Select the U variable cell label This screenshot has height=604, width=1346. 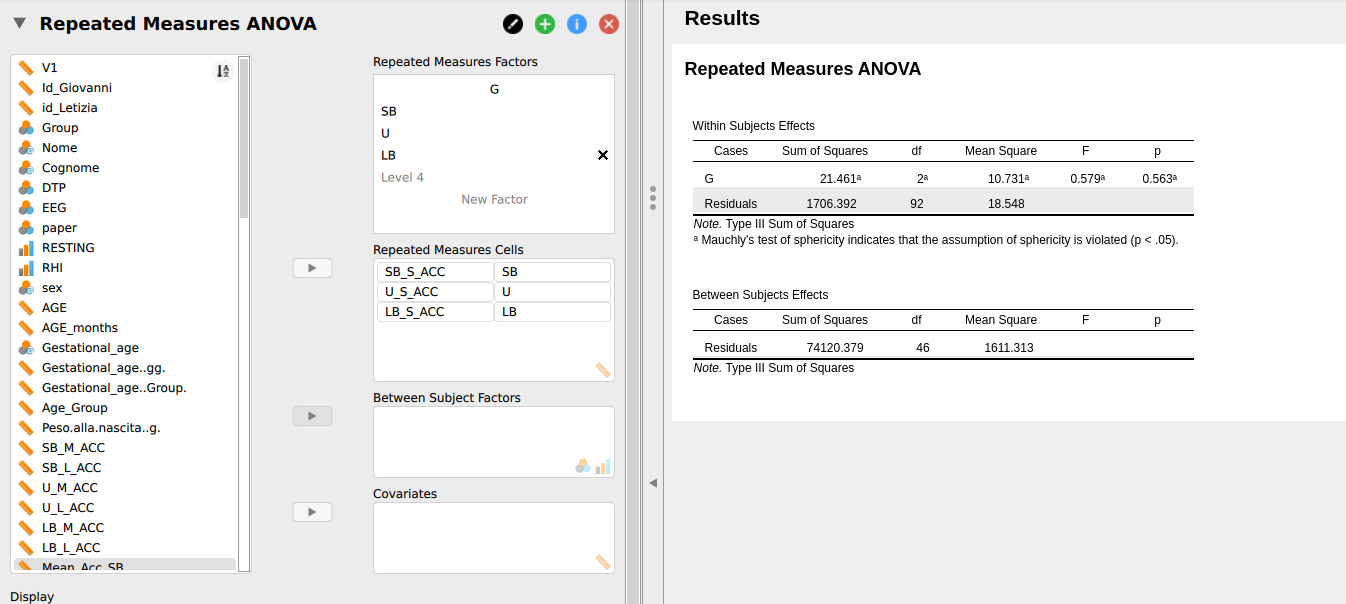[x=552, y=291]
